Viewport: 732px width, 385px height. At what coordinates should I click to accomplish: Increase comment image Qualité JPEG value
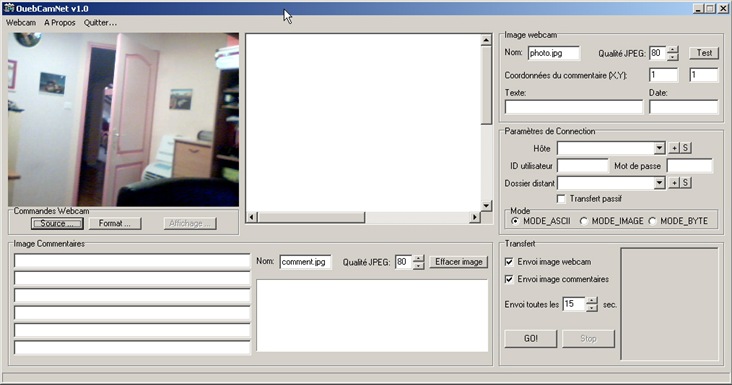pos(418,259)
